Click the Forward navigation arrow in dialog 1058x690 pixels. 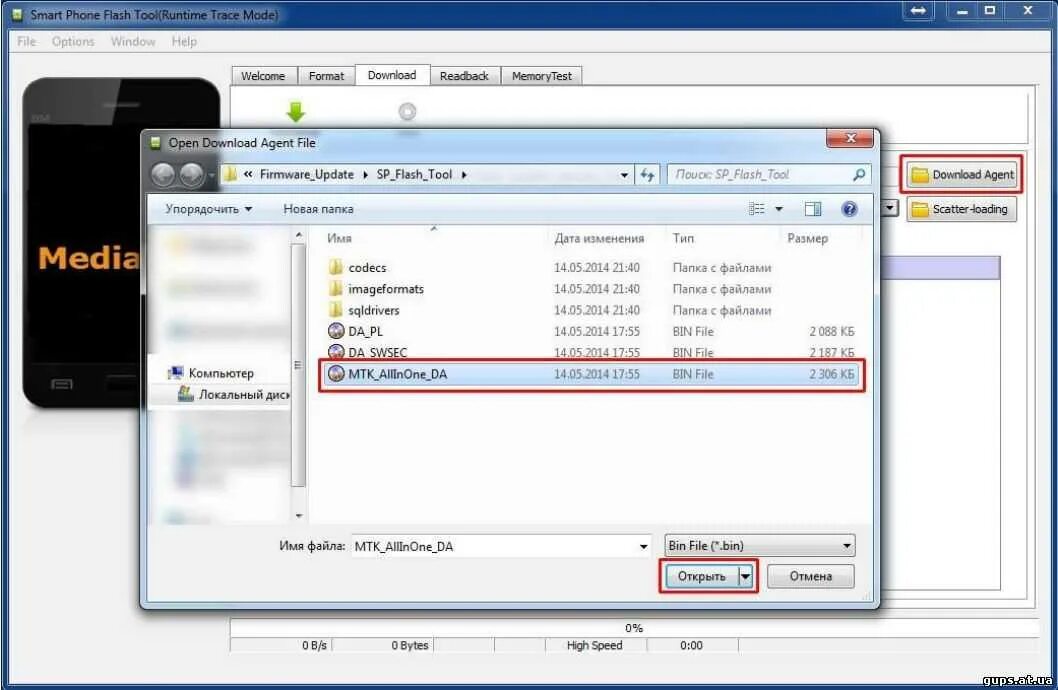(x=192, y=175)
